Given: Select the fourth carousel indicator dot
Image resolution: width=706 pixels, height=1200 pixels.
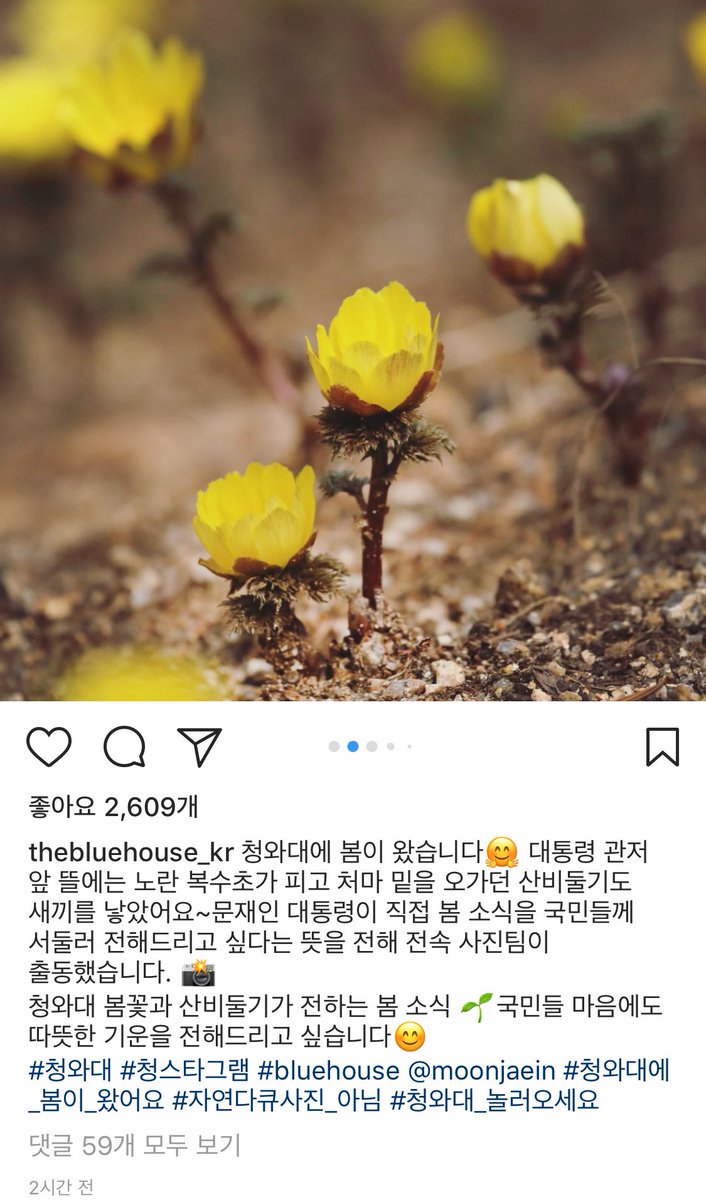Looking at the screenshot, I should click(391, 746).
